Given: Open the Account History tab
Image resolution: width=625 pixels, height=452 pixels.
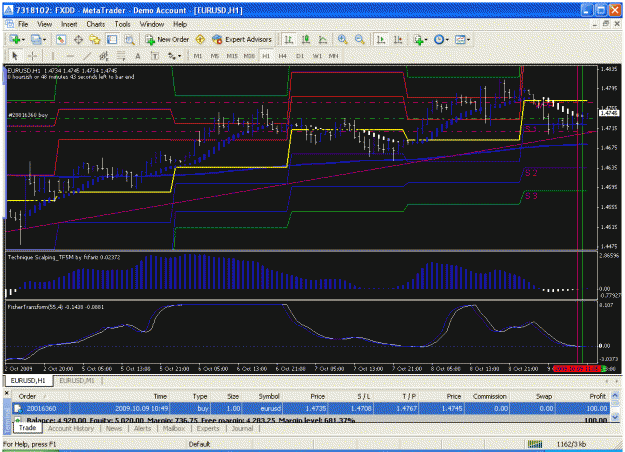Looking at the screenshot, I should point(71,428).
